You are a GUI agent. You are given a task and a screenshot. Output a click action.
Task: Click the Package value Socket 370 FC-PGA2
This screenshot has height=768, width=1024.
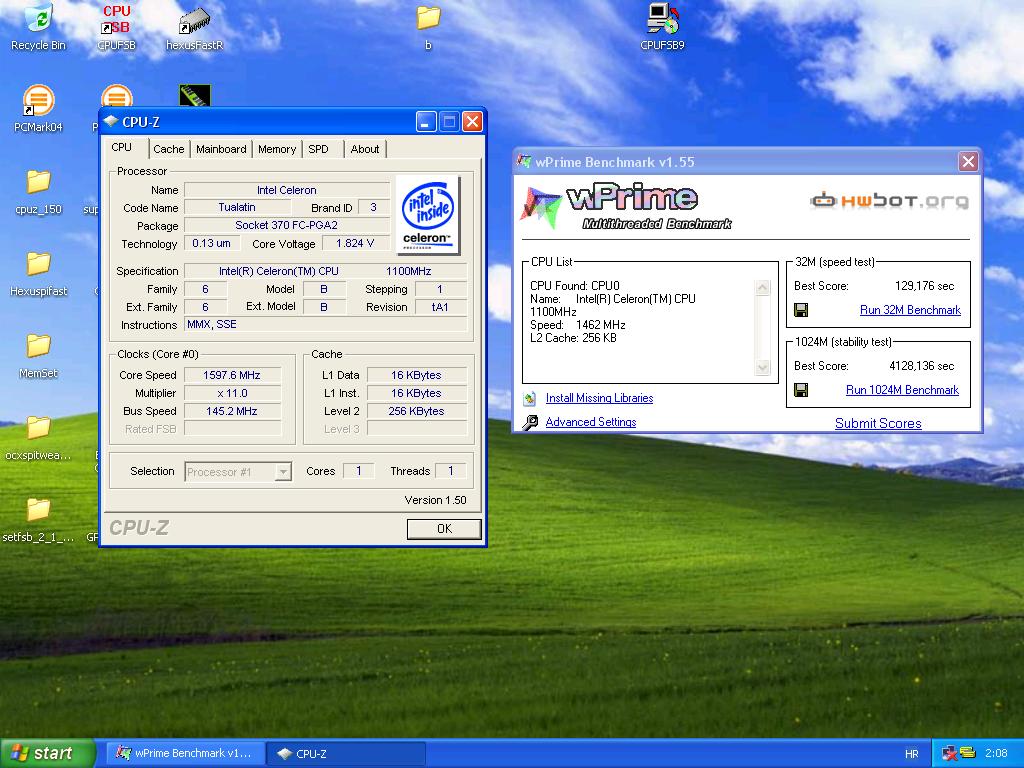[x=287, y=225]
